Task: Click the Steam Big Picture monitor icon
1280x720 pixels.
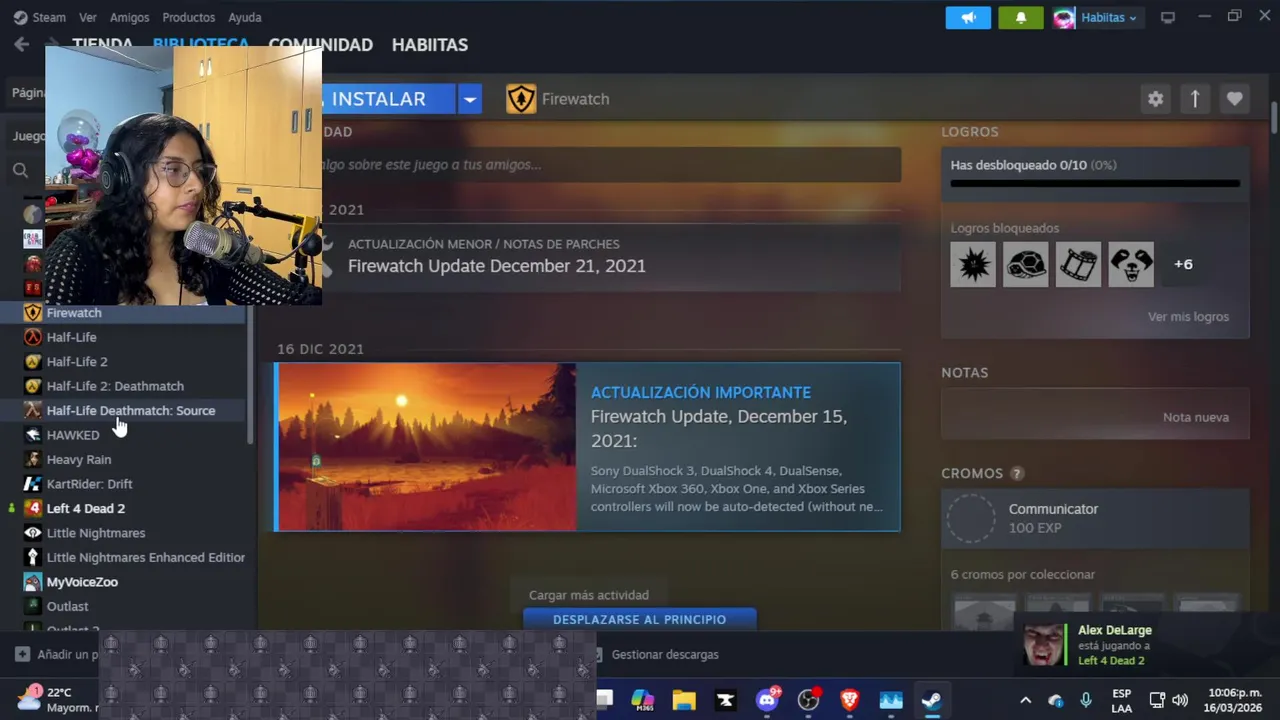Action: pos(1167,17)
